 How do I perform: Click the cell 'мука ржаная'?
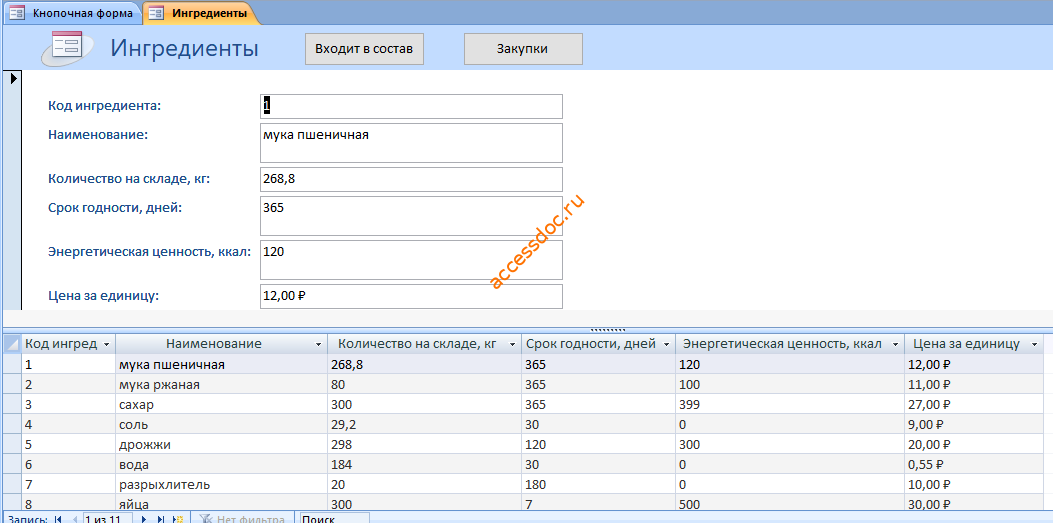[x=222, y=385]
